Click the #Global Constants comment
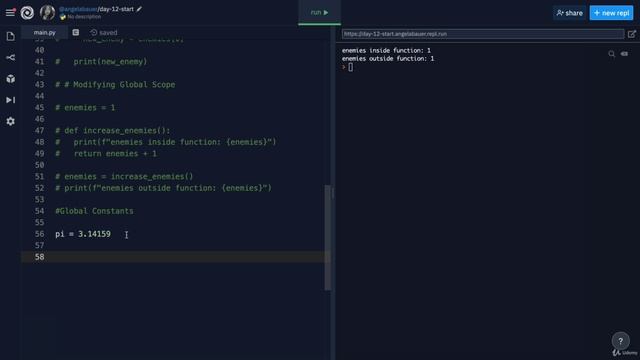Screen dimensions: 640x360 [x=94, y=211]
